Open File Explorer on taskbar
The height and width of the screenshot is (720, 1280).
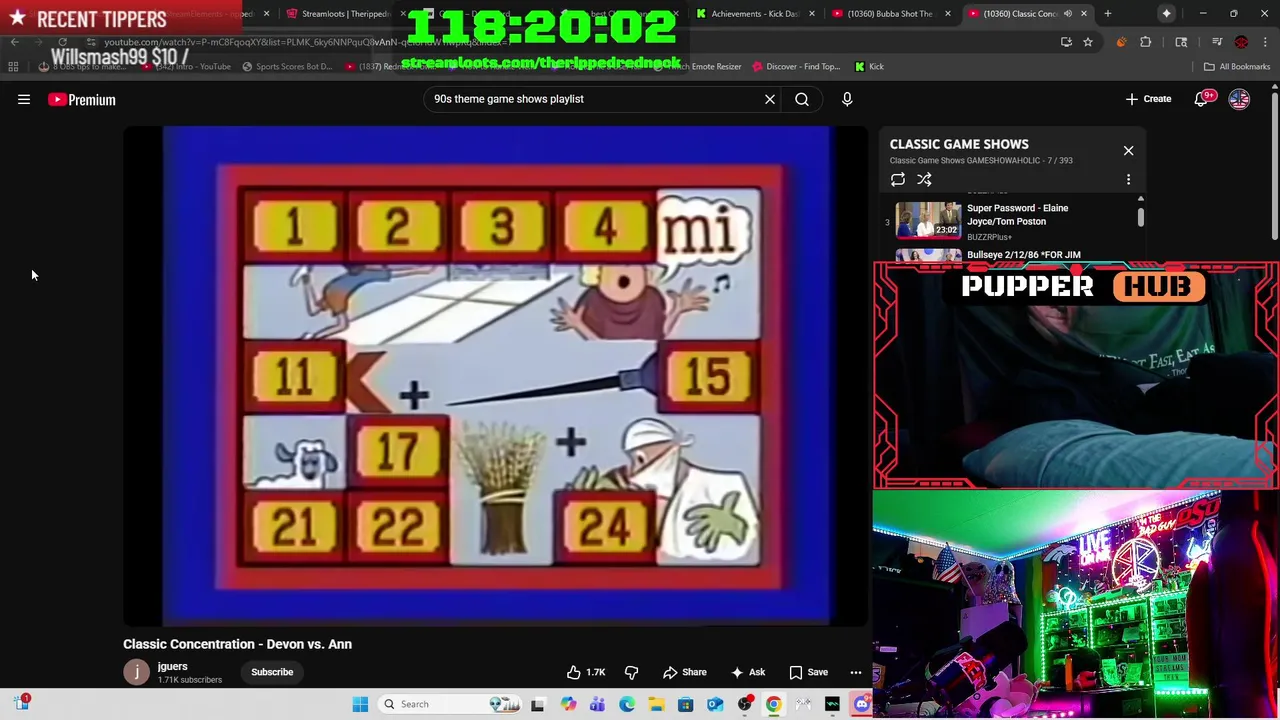pos(656,704)
